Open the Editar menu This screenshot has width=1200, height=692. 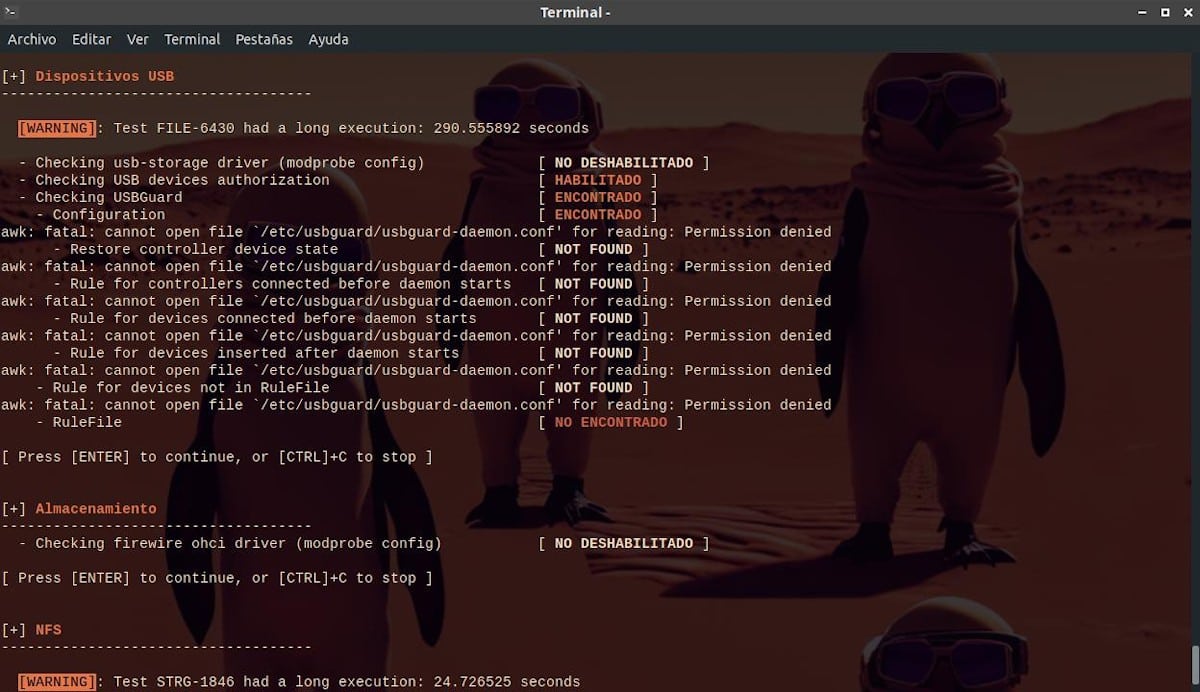coord(91,39)
